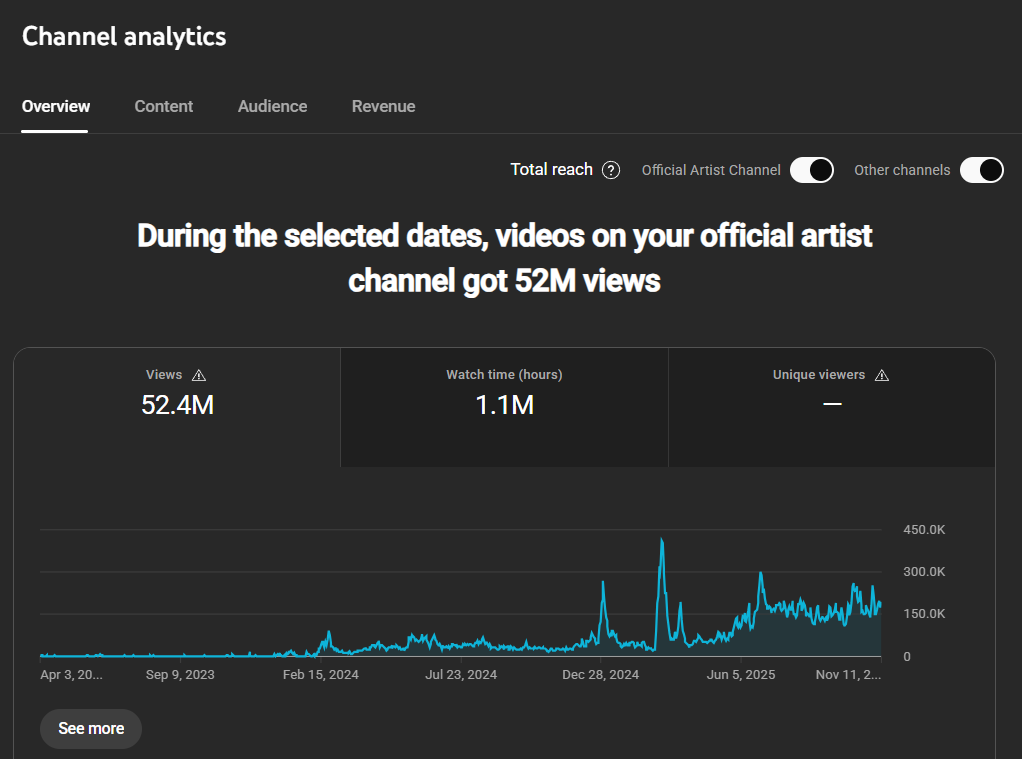Open the Revenue tab
The image size is (1022, 759).
pyautogui.click(x=383, y=106)
